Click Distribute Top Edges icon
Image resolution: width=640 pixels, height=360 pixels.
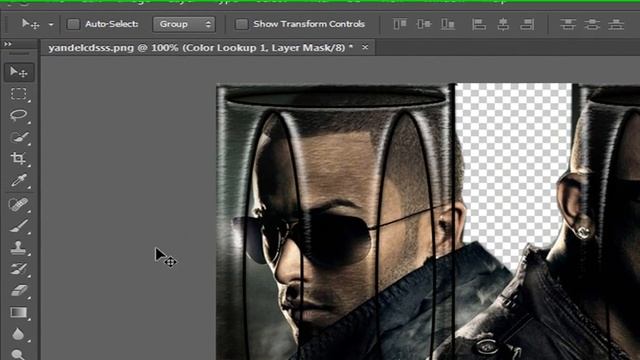(x=568, y=24)
